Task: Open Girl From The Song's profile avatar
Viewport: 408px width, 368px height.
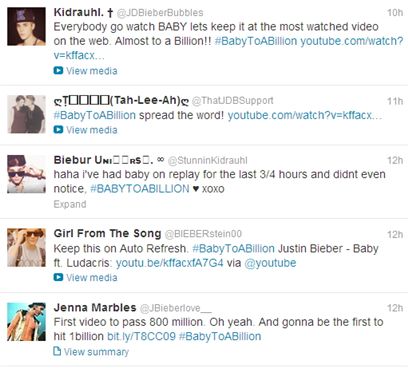Action: 26,248
